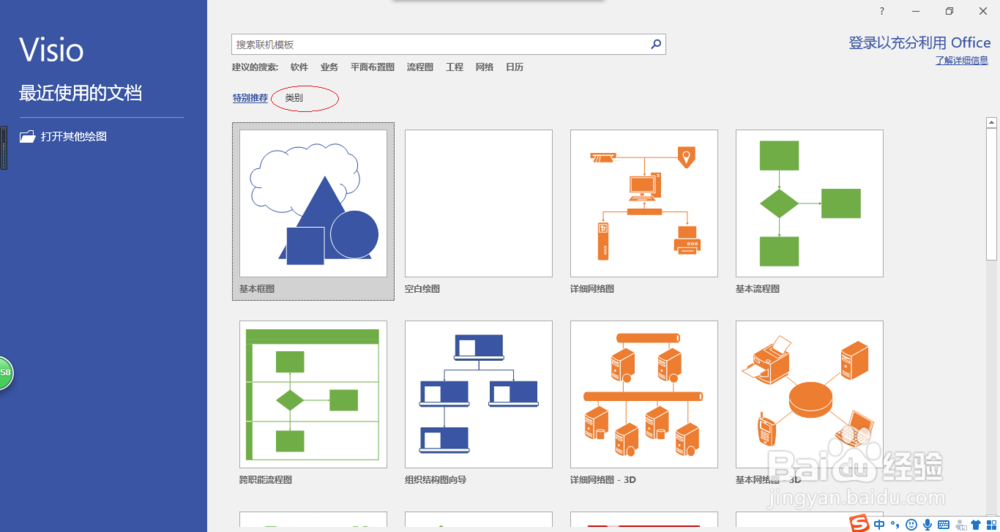Toggle the 中 Chinese input mode icon
This screenshot has width=1000, height=532.
pyautogui.click(x=879, y=524)
